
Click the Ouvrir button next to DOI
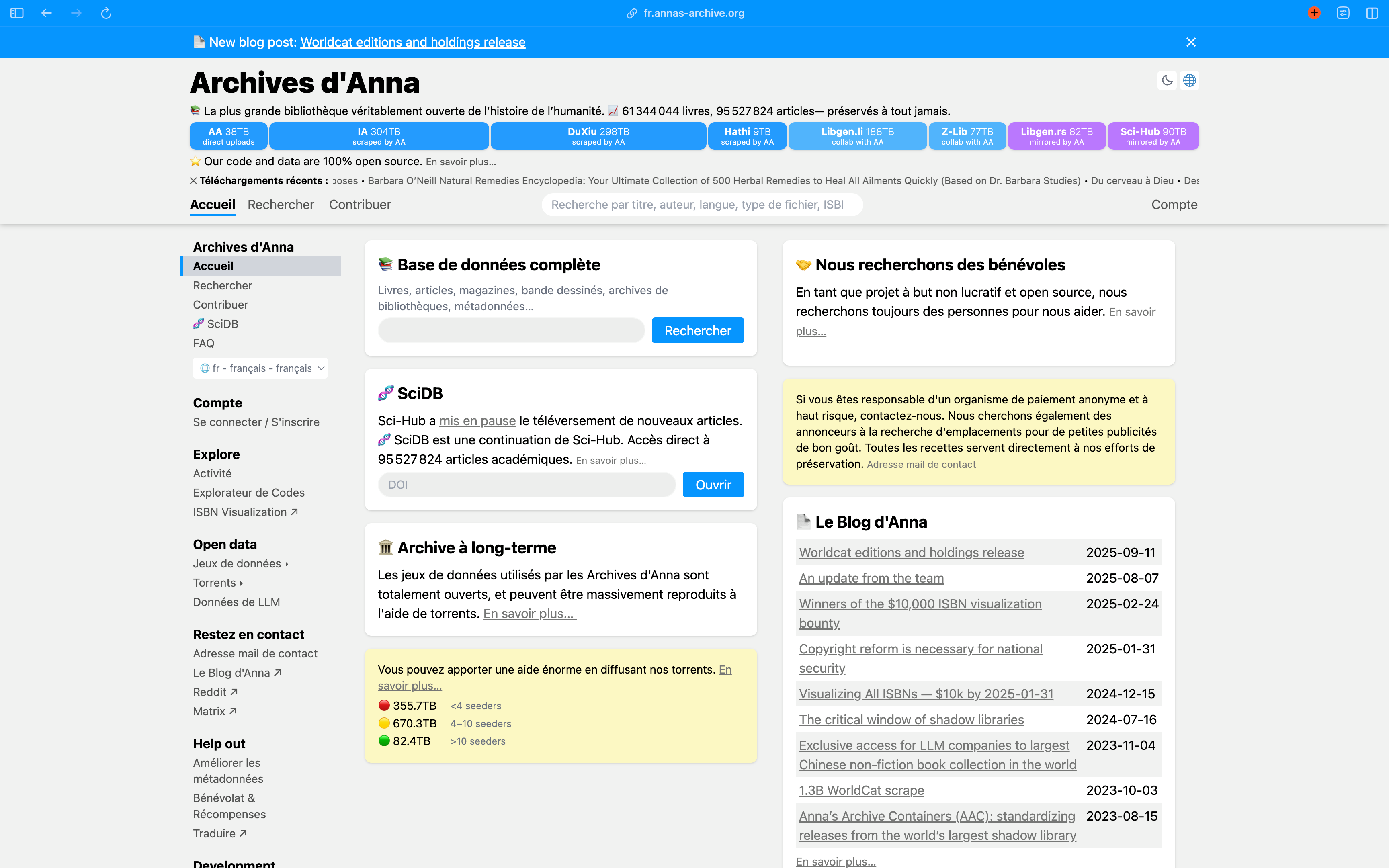(x=713, y=485)
